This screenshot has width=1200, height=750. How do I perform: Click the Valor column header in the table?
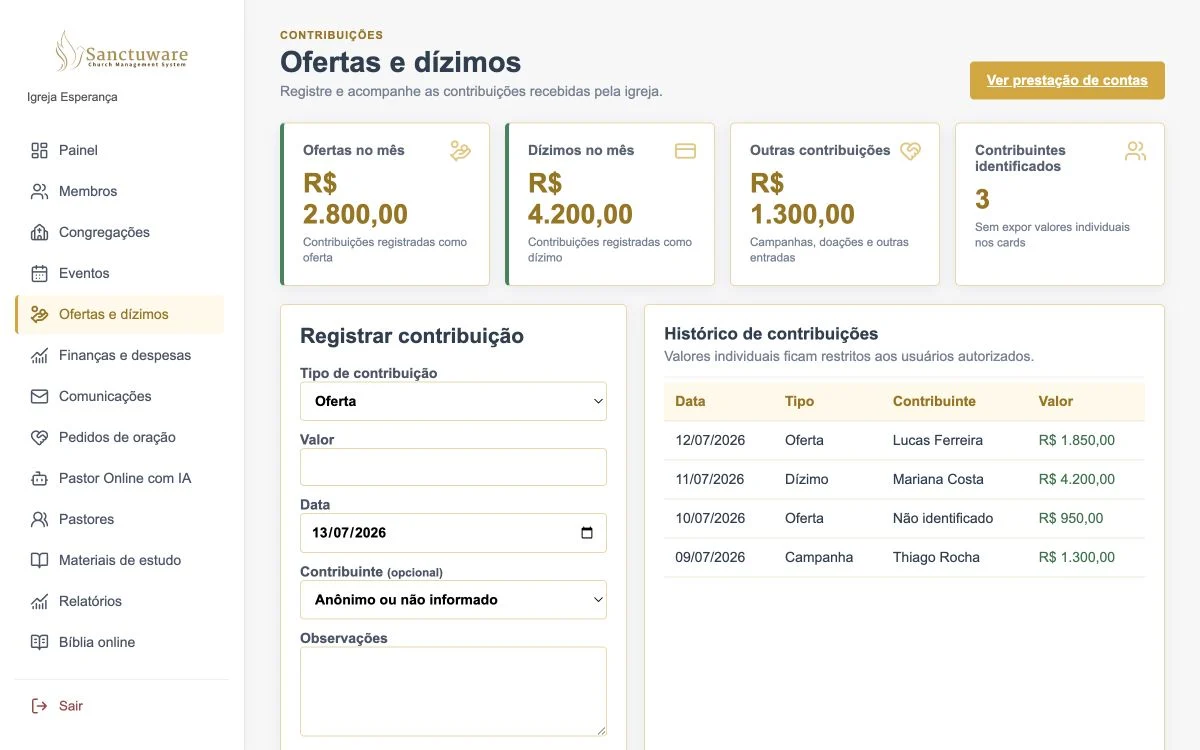pos(1056,401)
